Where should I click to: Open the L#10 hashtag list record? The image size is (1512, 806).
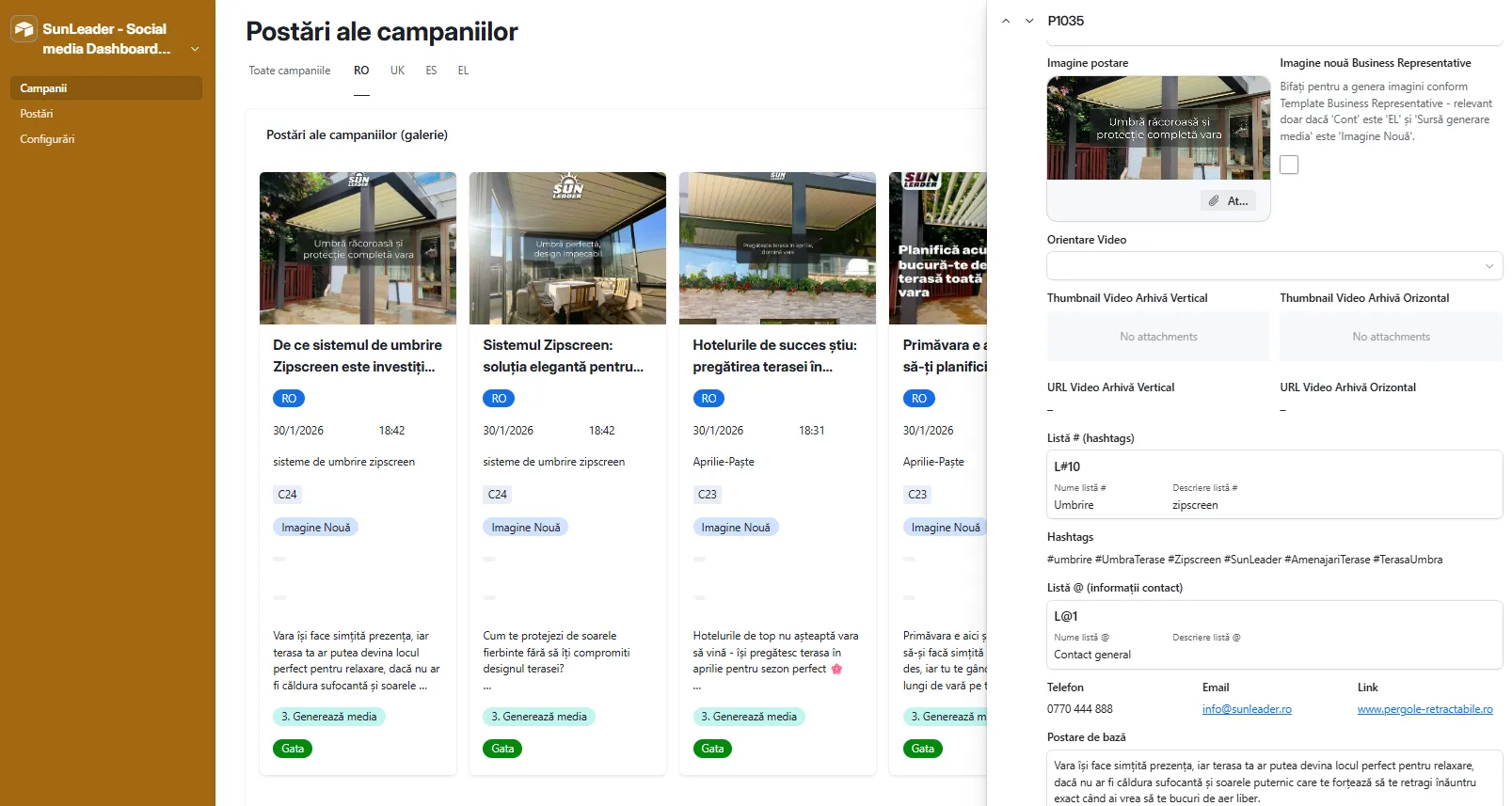click(1275, 484)
